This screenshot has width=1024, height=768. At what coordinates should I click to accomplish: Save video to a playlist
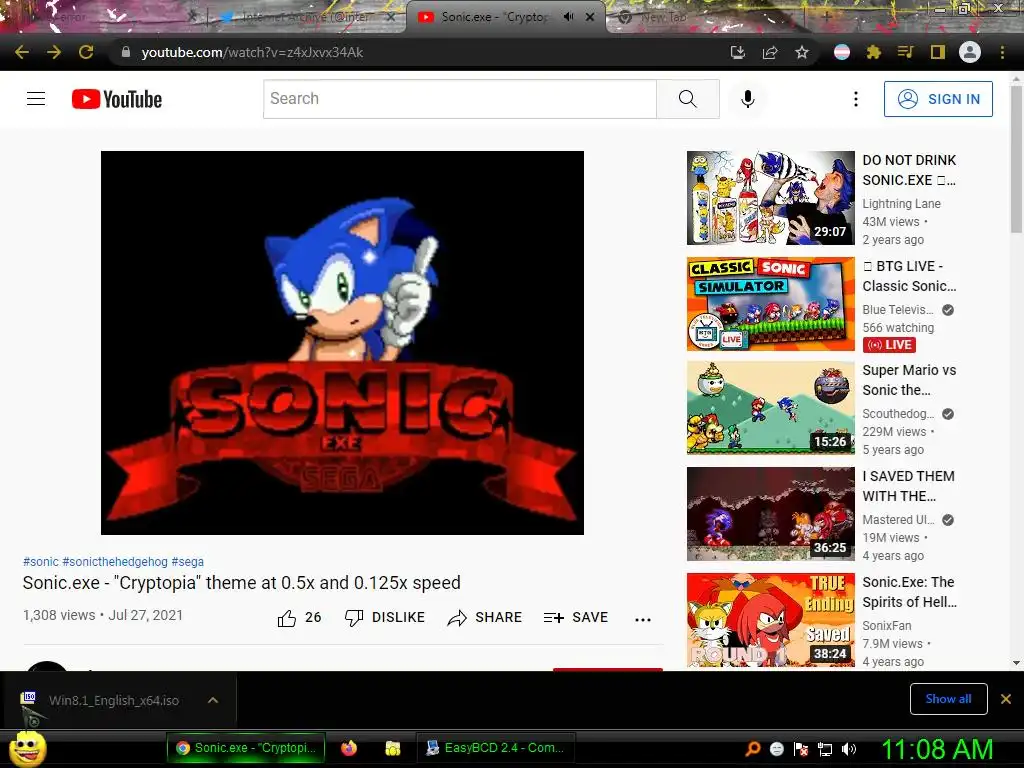click(575, 618)
